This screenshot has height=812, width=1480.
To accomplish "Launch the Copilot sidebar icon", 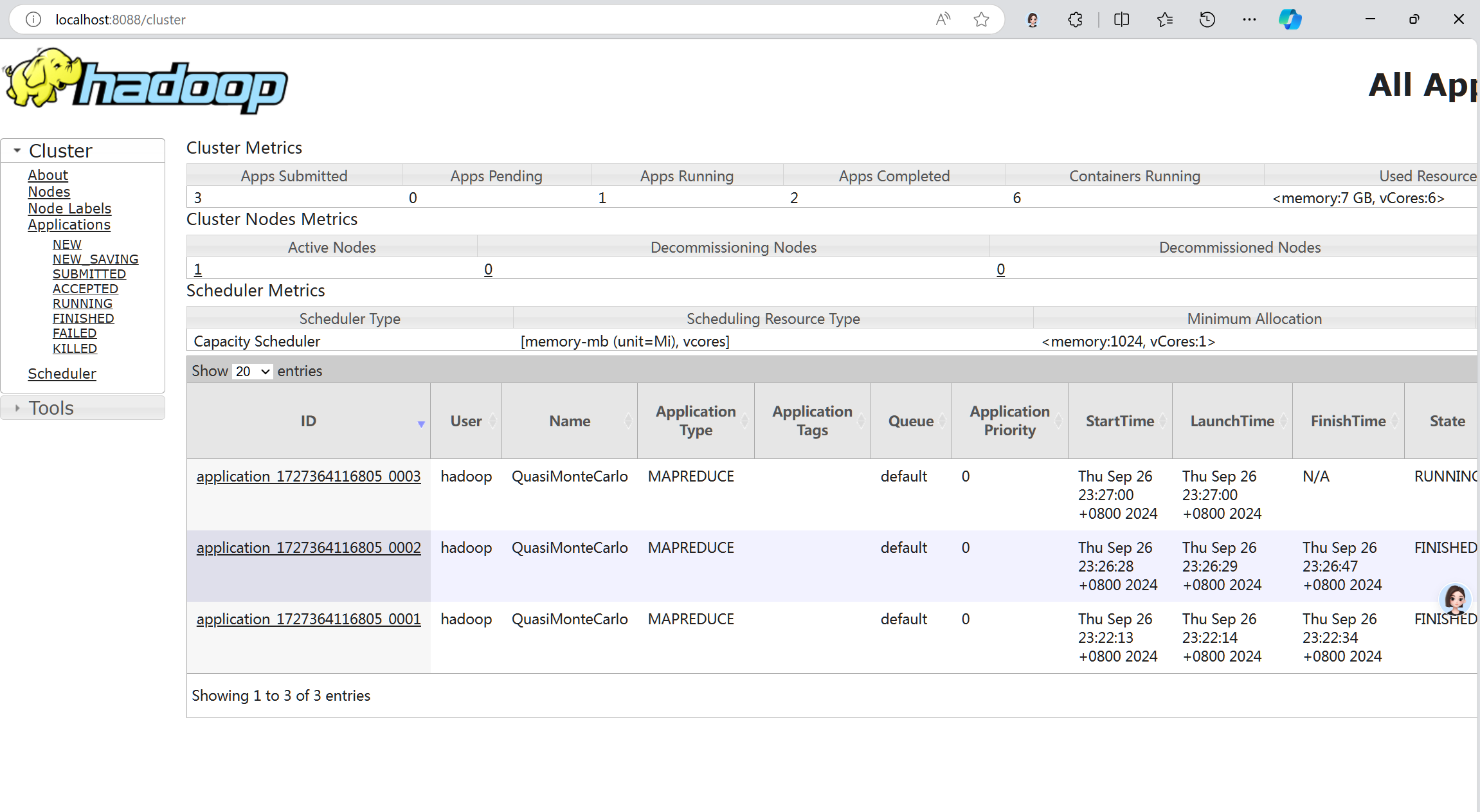I will click(1290, 20).
